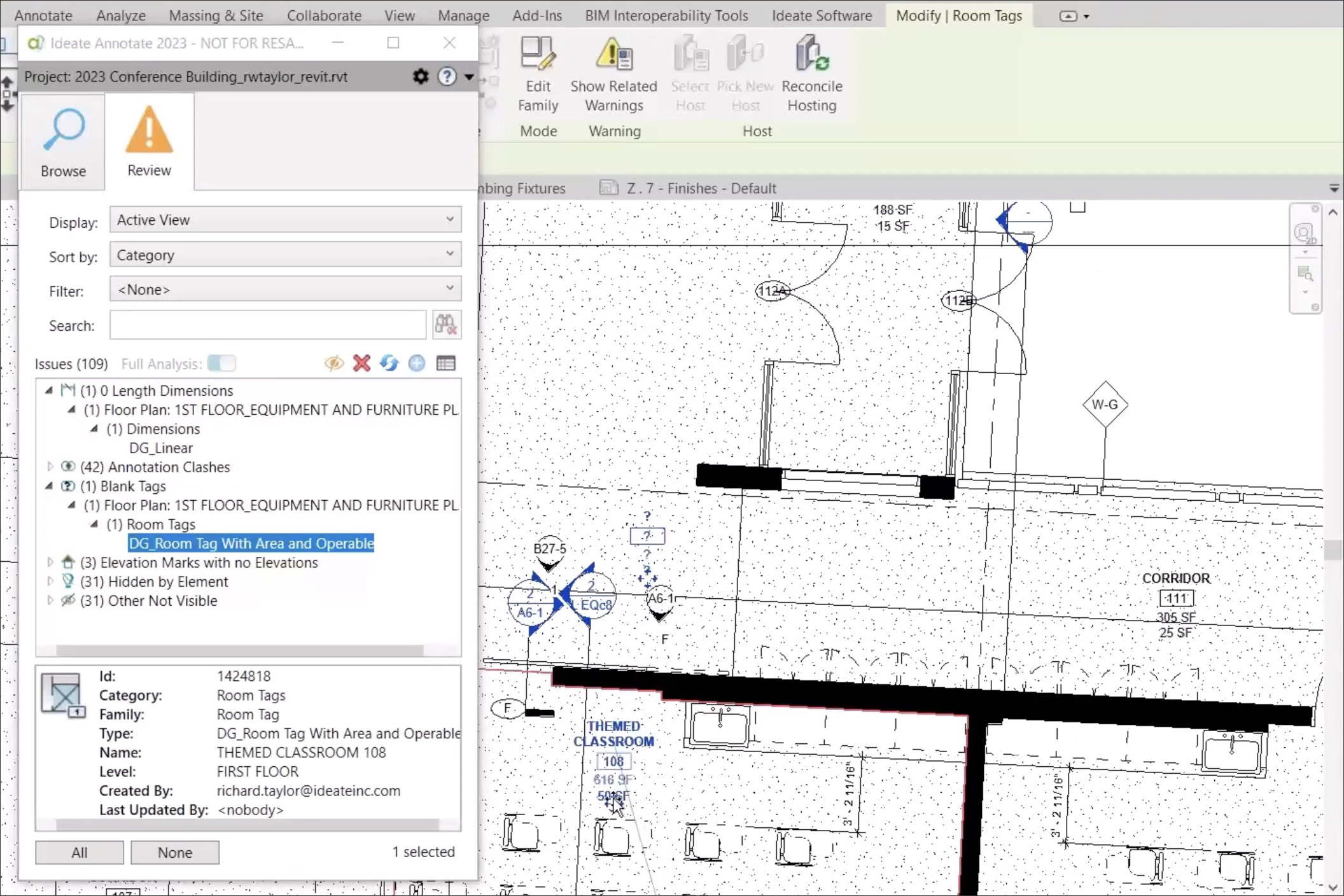
Task: Click the blue plus circle icon
Action: [x=417, y=363]
